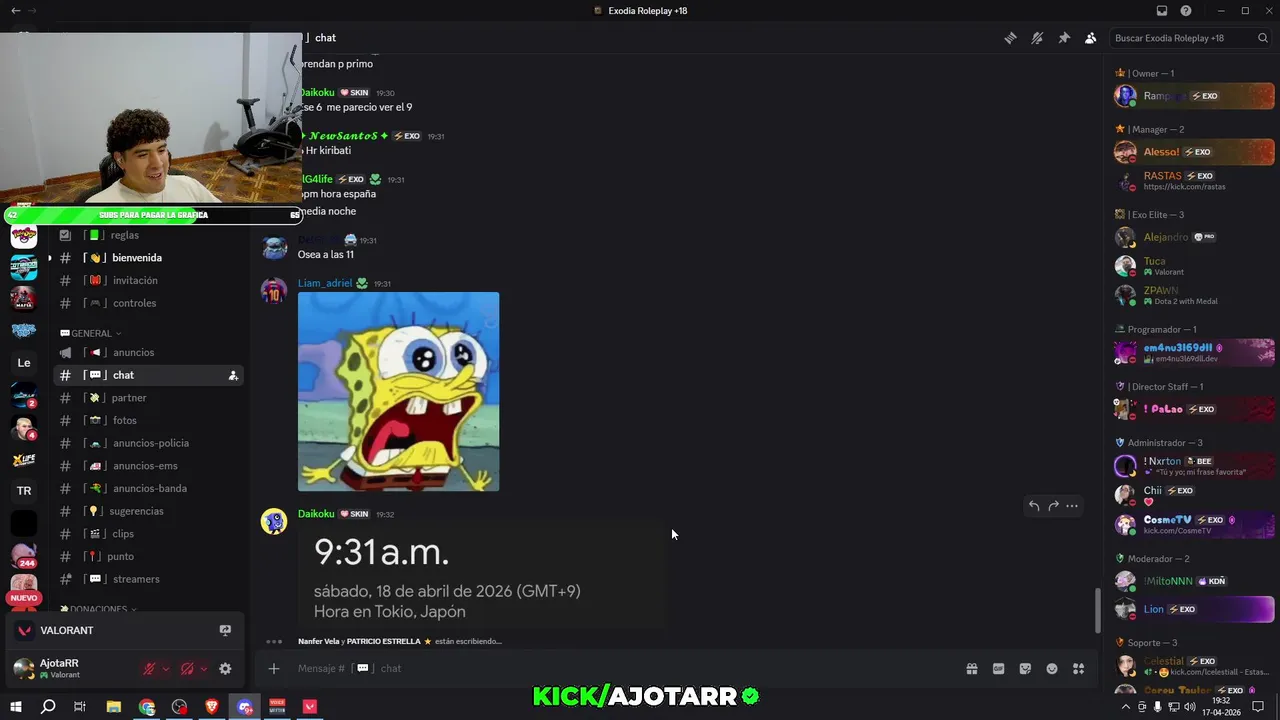
Task: Click the taskbar volume speaker icon
Action: [x=1189, y=707]
